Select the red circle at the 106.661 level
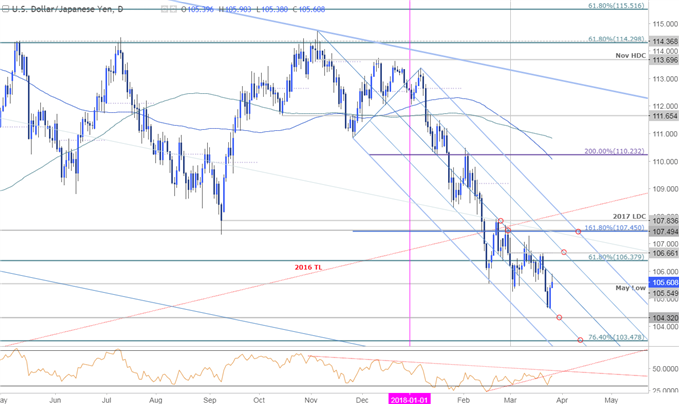The height and width of the screenshot is (404, 679). (564, 252)
